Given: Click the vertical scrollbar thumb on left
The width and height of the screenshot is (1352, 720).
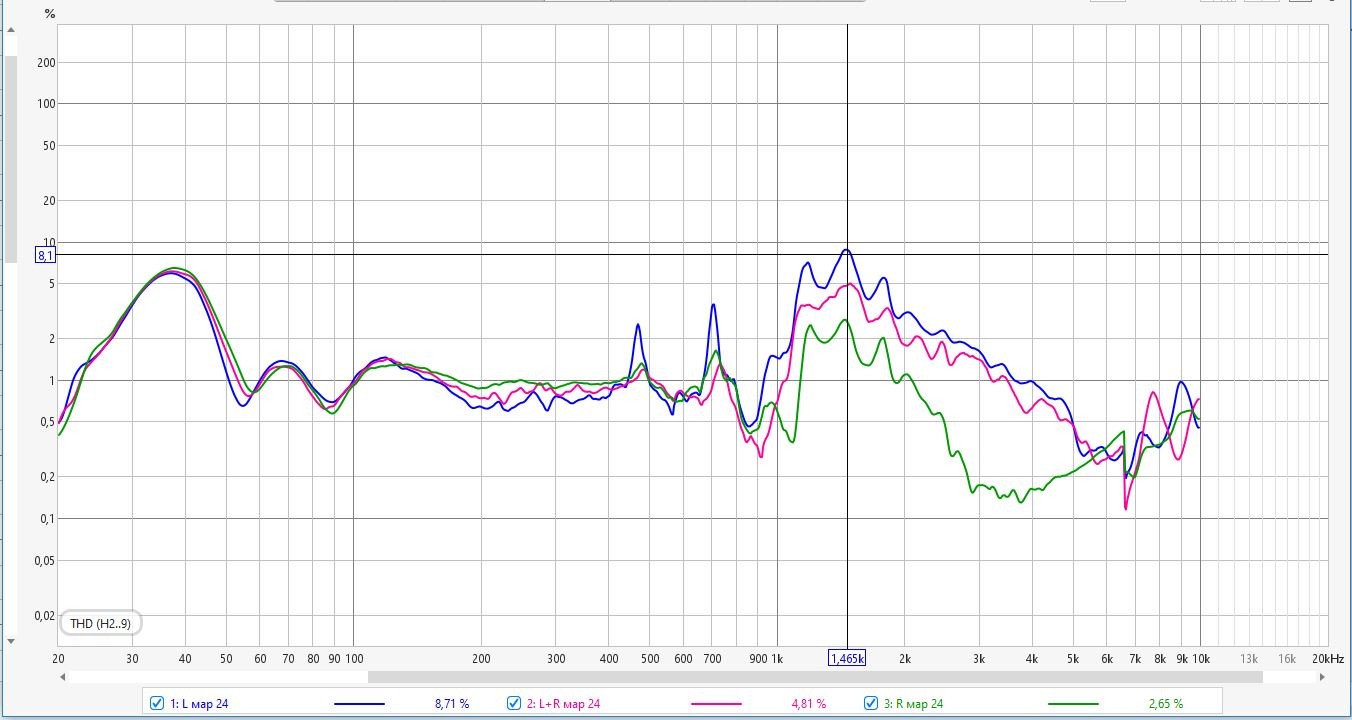Looking at the screenshot, I should coord(11,160).
